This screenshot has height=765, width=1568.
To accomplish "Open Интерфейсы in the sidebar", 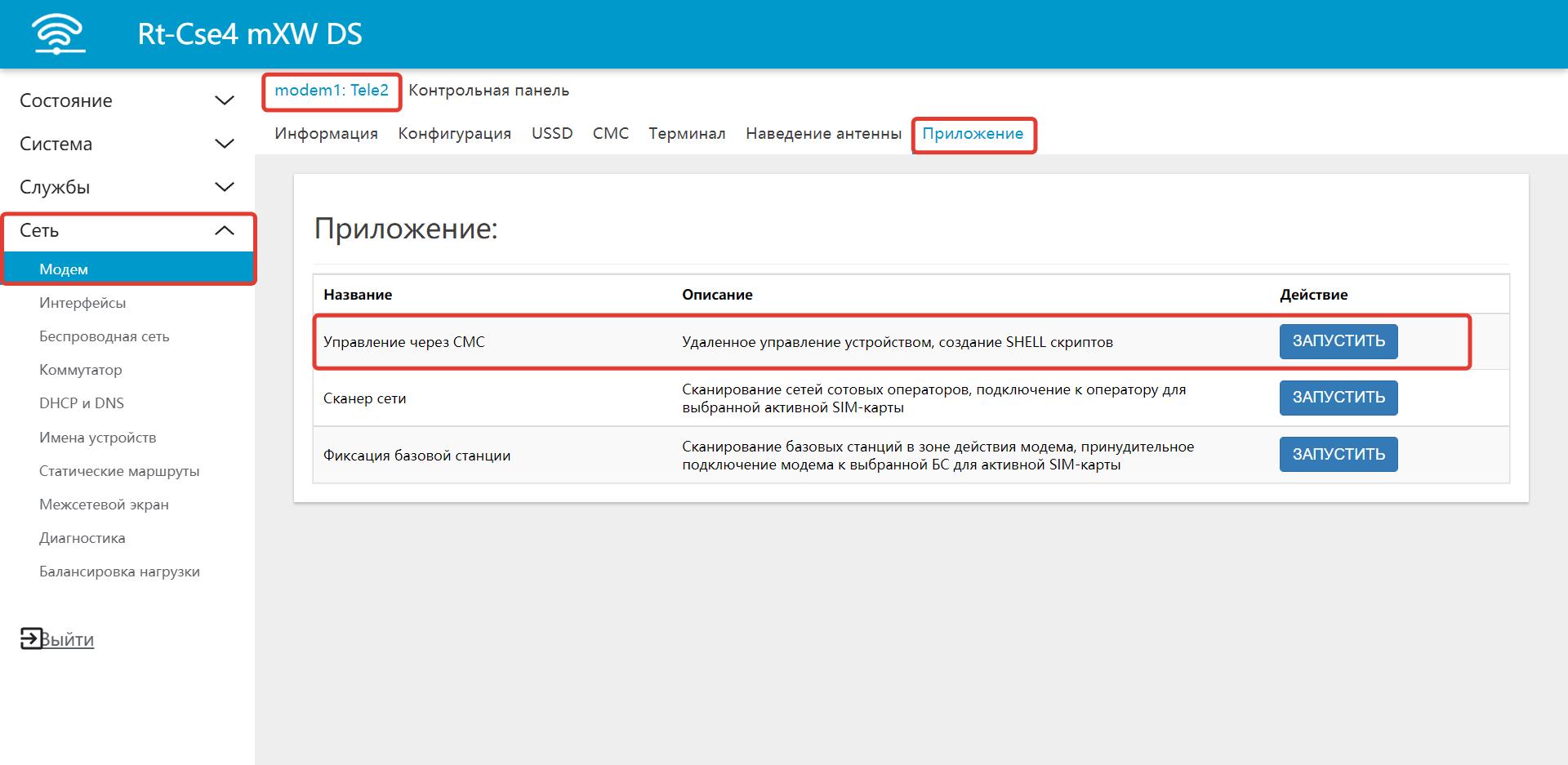I will click(82, 303).
